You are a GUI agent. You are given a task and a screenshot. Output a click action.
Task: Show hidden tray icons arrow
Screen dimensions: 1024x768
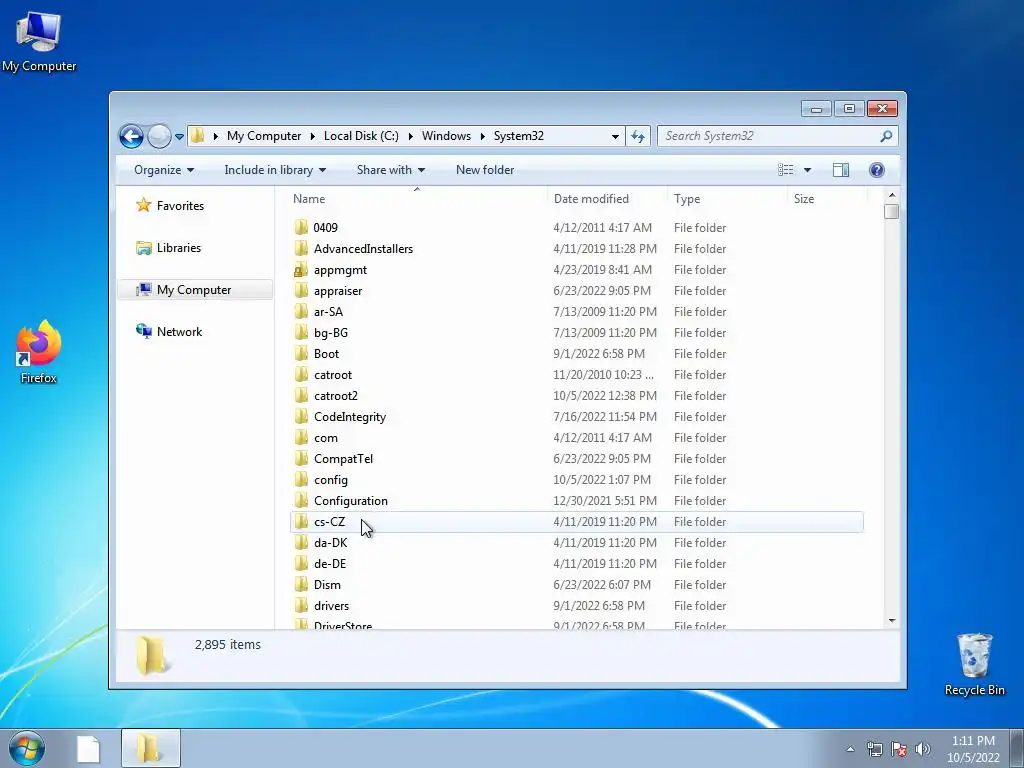(x=850, y=749)
